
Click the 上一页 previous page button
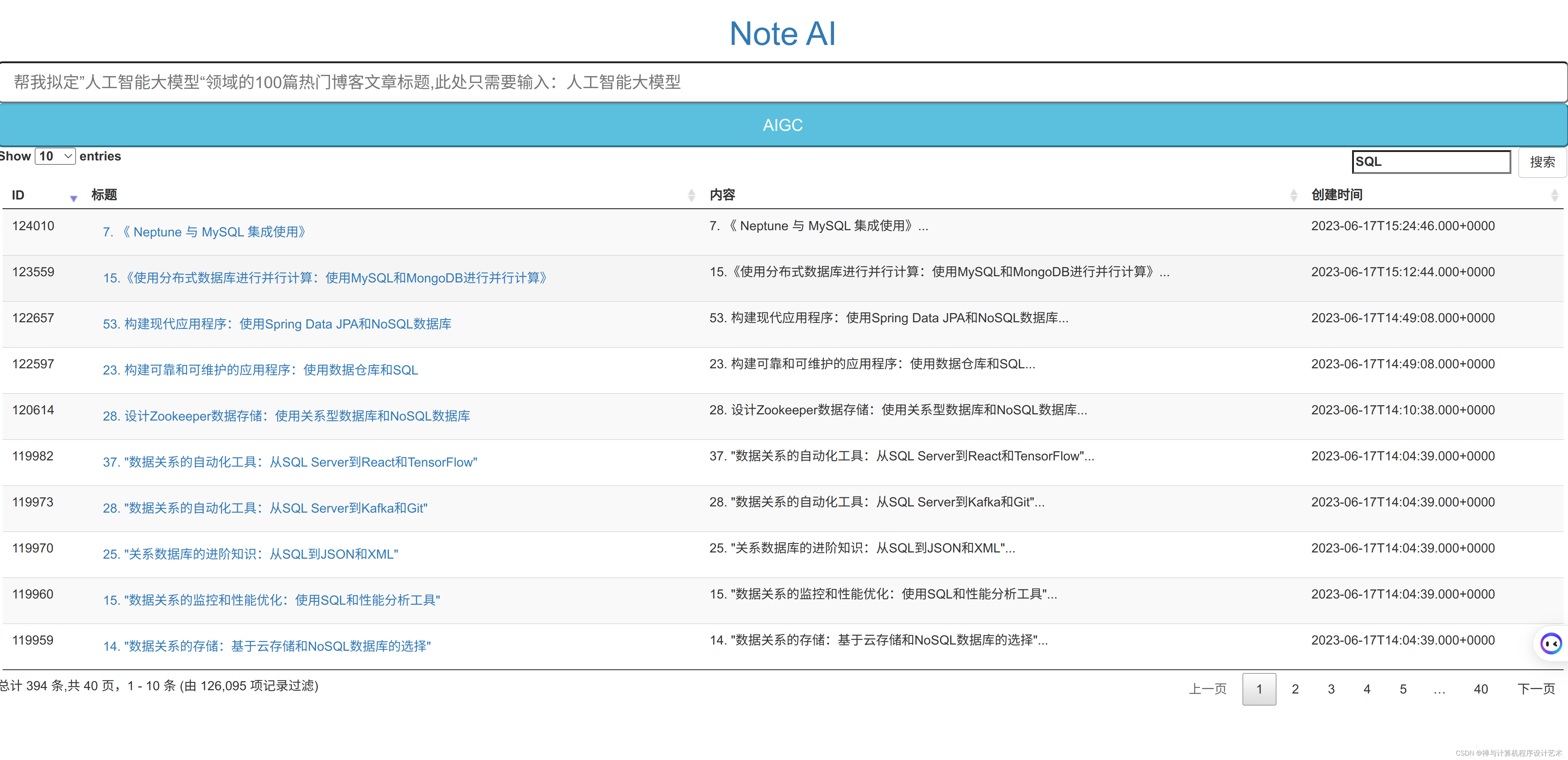coord(1207,689)
